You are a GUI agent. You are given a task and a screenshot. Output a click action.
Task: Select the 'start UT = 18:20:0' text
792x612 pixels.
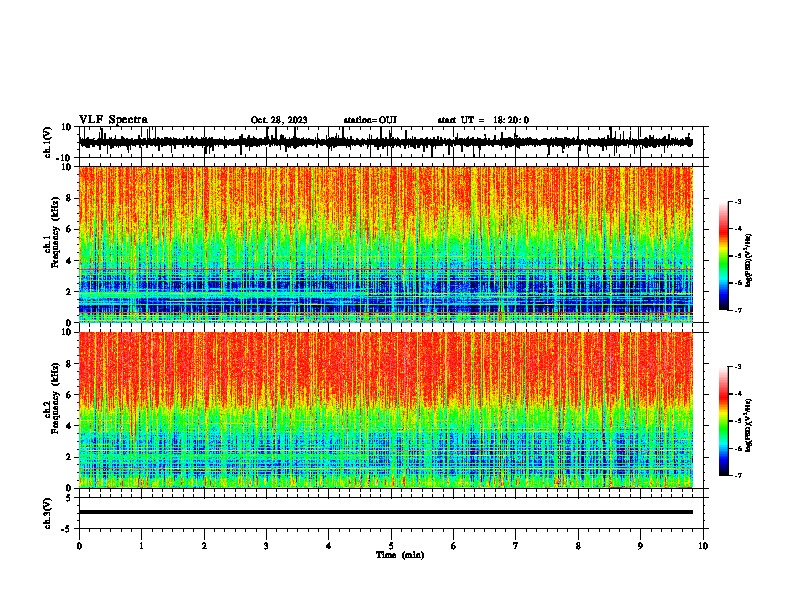click(x=483, y=120)
